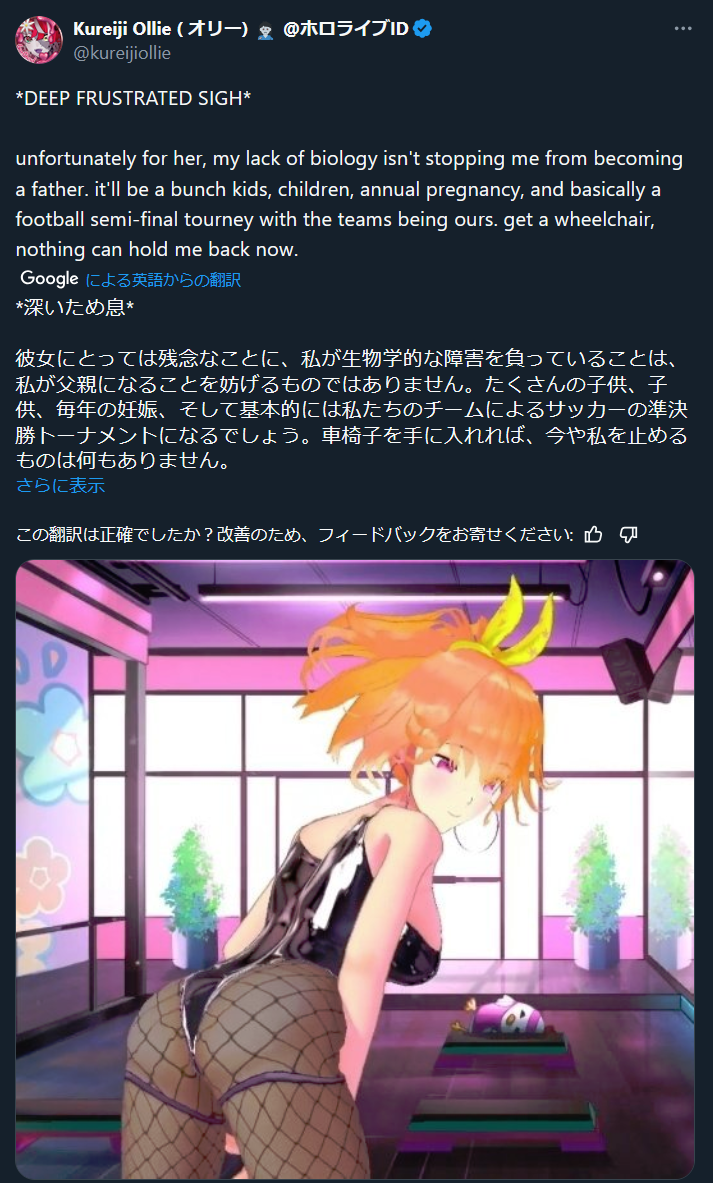This screenshot has height=1183, width=713.
Task: Open the three-dot more options menu
Action: [683, 29]
